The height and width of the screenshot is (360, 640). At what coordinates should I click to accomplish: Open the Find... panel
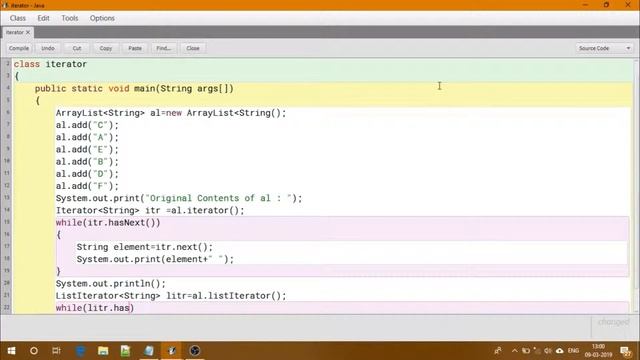point(164,48)
